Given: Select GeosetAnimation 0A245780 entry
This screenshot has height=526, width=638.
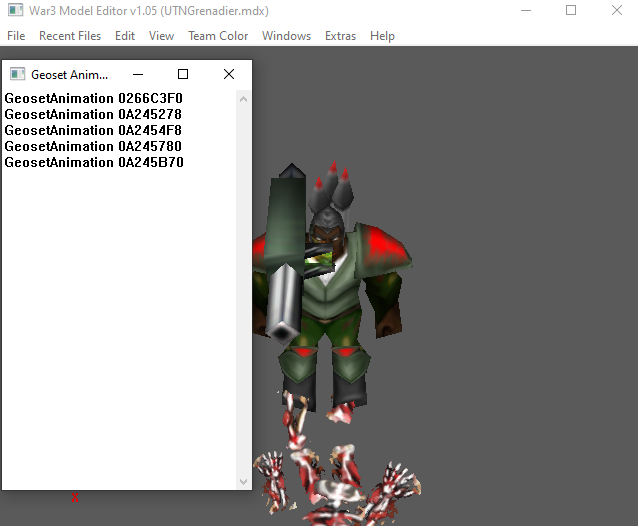Looking at the screenshot, I should (x=93, y=146).
